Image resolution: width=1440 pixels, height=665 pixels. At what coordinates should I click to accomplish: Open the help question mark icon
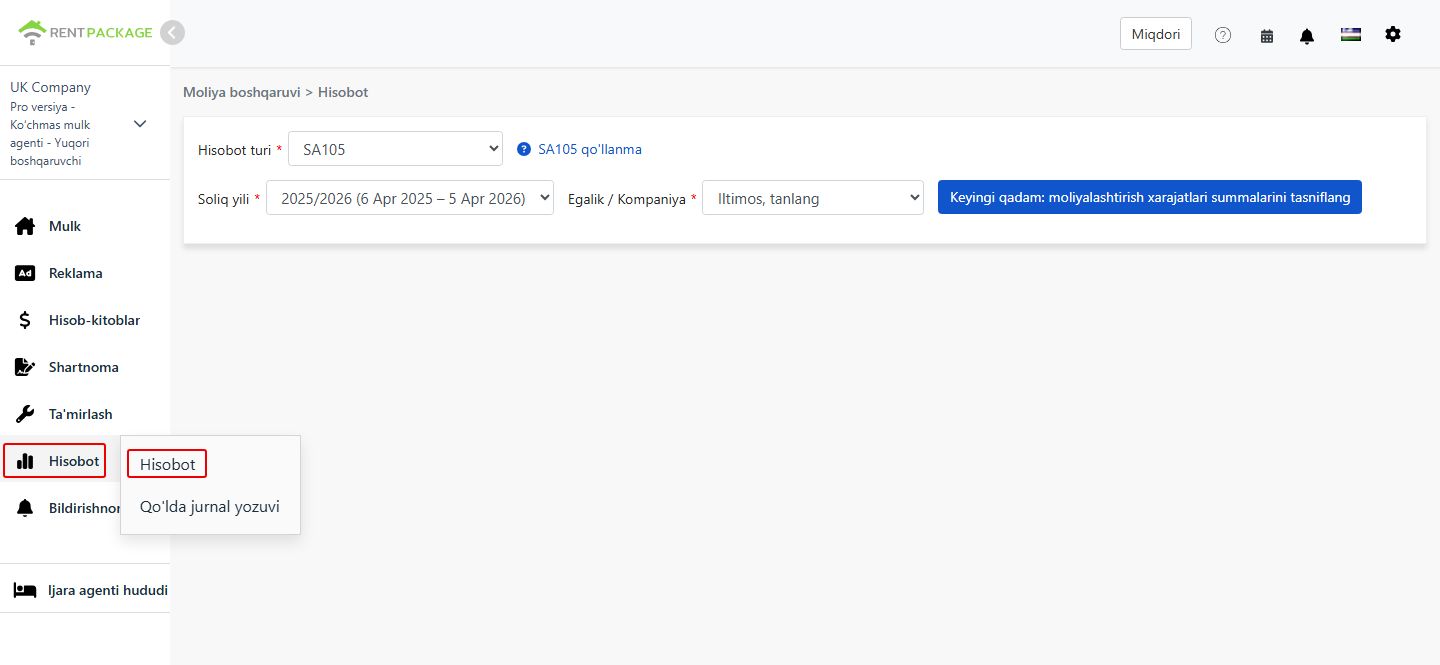click(x=1223, y=35)
